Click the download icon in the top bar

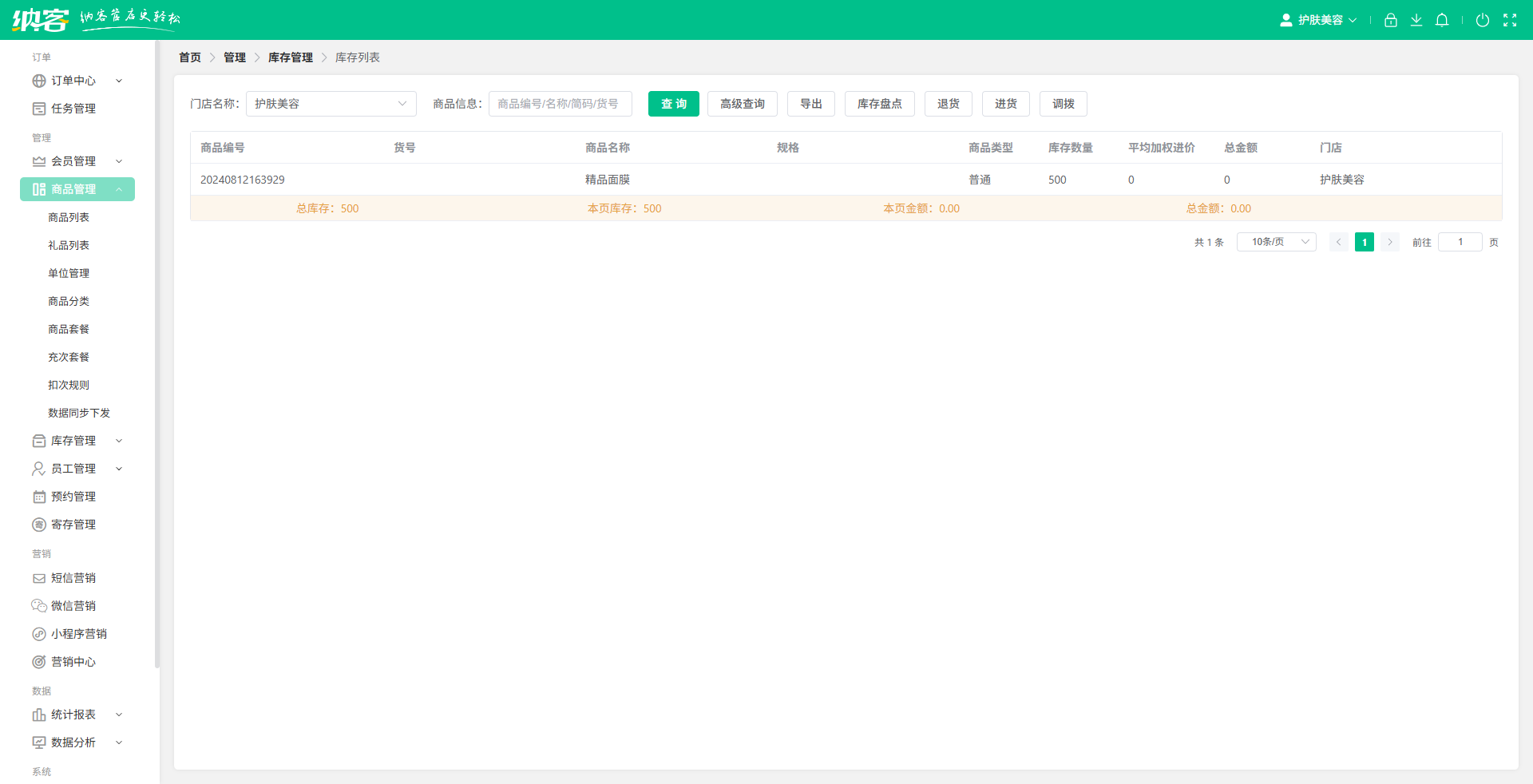[1416, 20]
